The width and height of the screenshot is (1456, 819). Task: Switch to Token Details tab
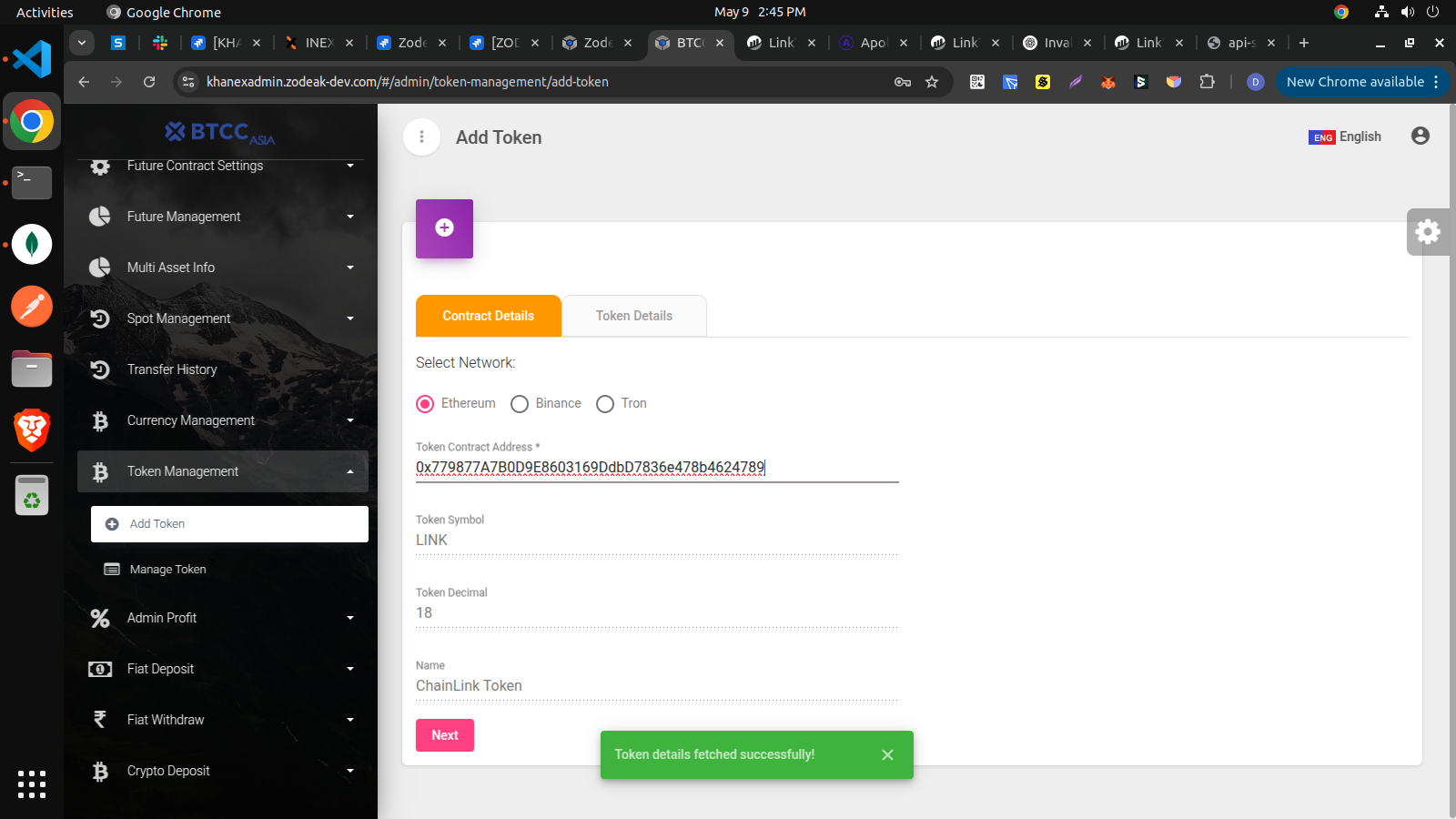point(634,316)
